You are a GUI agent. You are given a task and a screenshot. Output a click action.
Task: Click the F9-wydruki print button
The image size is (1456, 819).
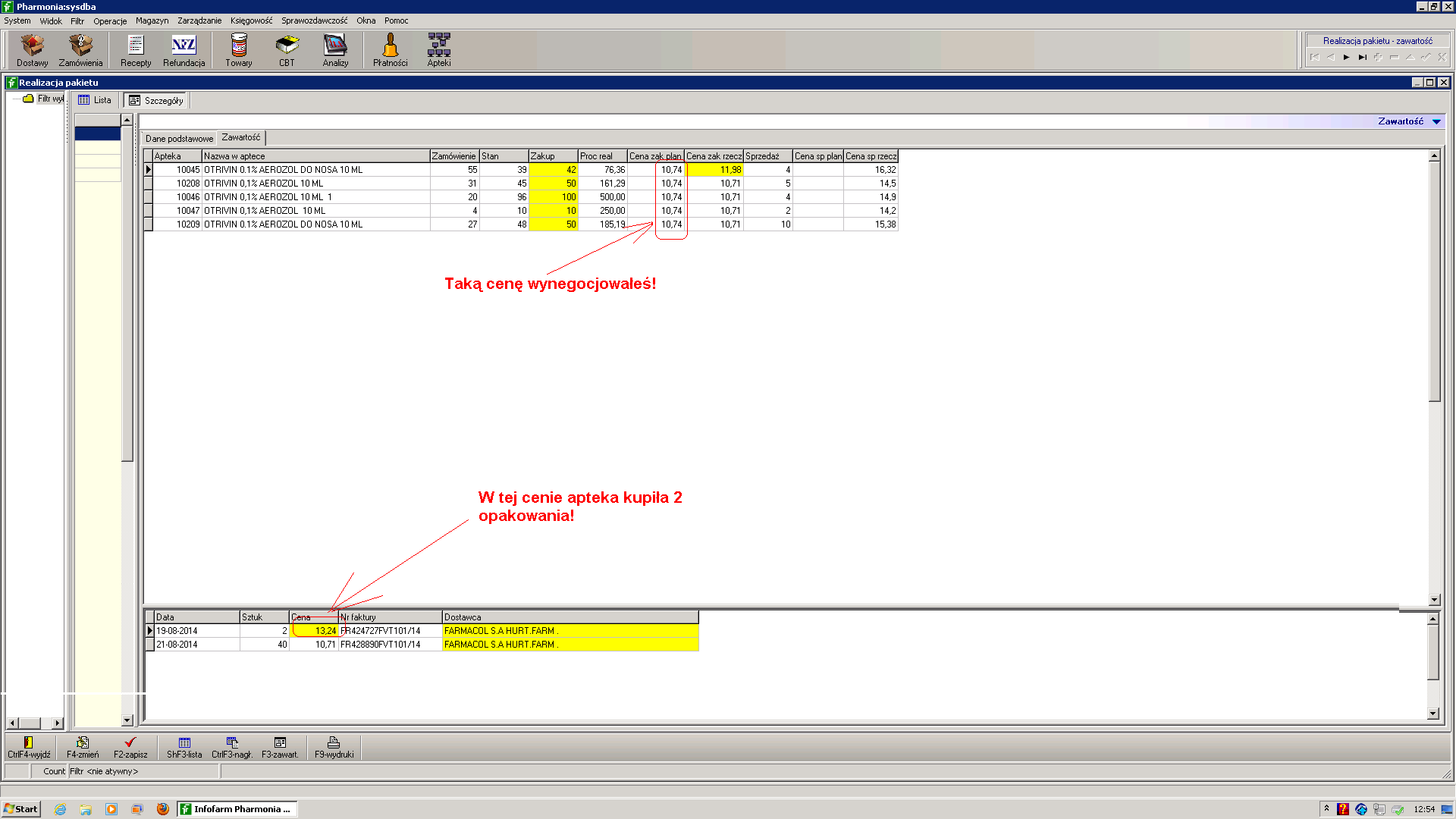[x=334, y=747]
